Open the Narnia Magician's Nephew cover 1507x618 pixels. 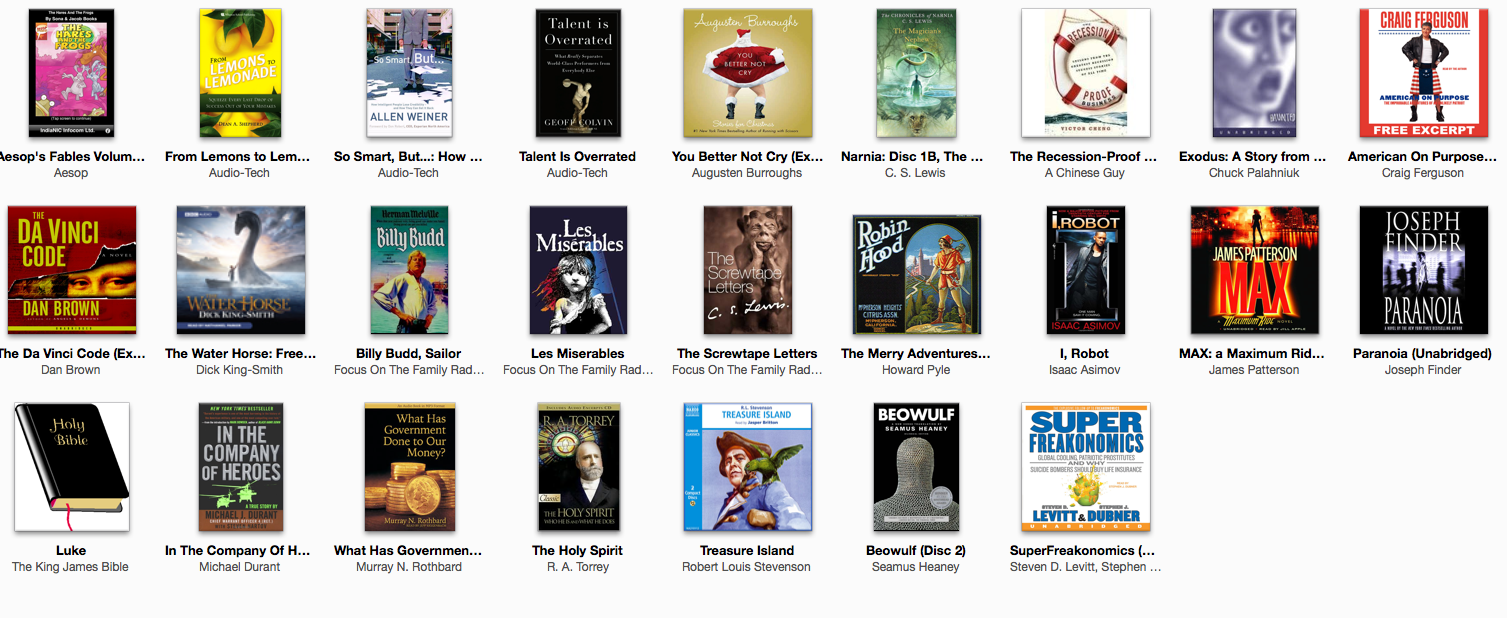click(x=916, y=73)
